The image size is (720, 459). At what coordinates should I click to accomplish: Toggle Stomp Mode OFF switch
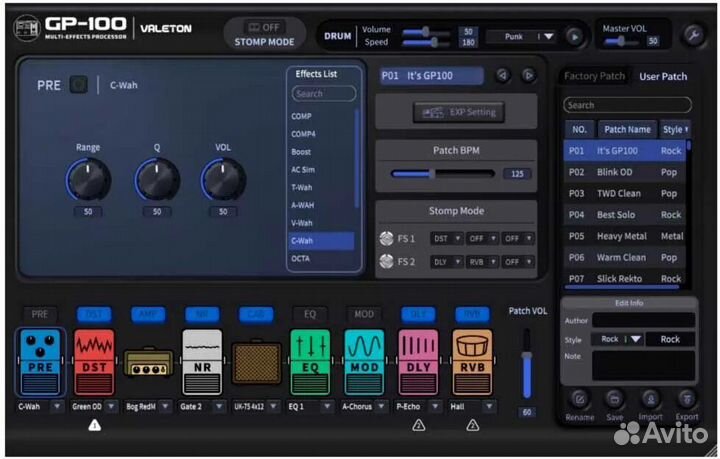264,27
